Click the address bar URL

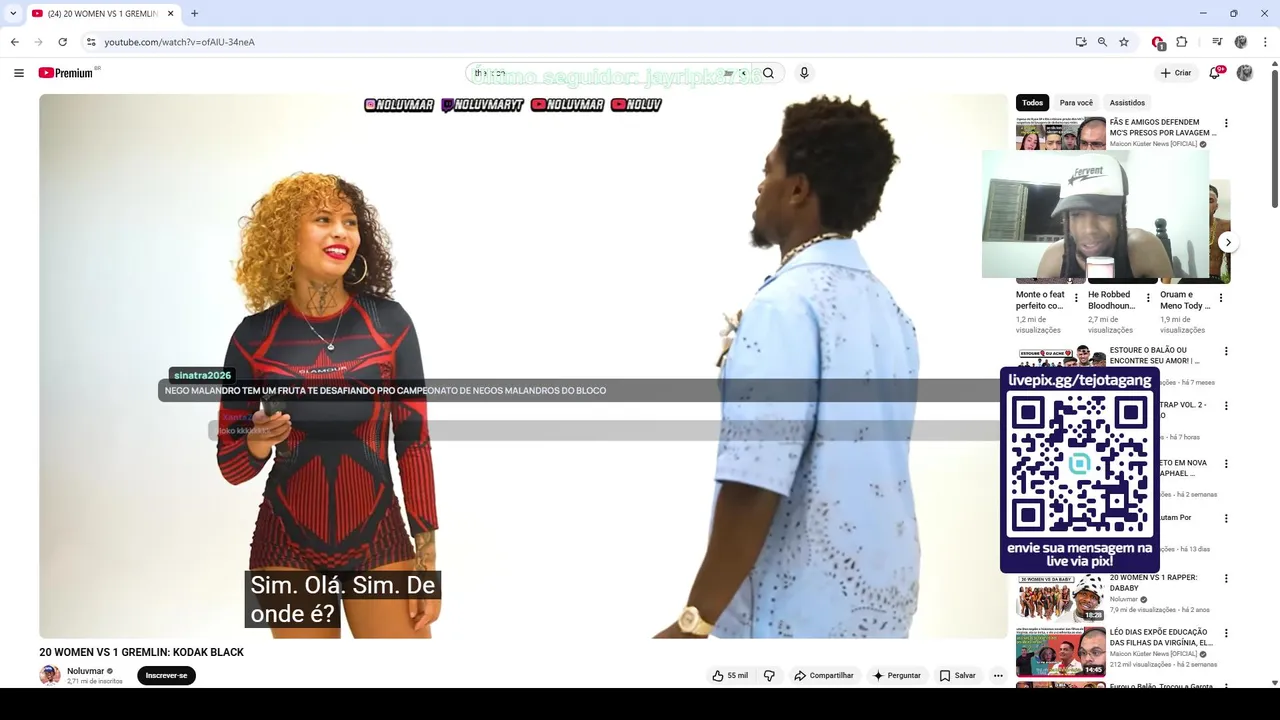pyautogui.click(x=179, y=42)
